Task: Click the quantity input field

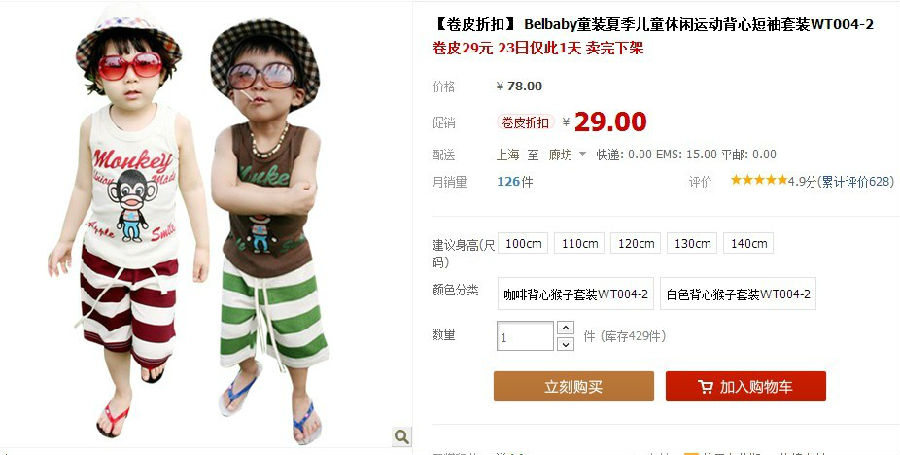Action: click(525, 336)
